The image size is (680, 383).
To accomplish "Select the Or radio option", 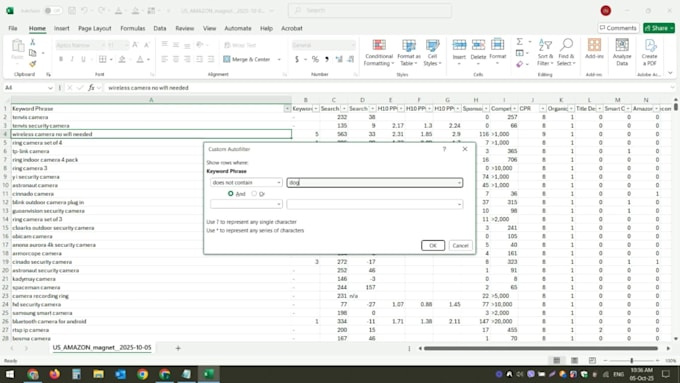I will [x=254, y=193].
